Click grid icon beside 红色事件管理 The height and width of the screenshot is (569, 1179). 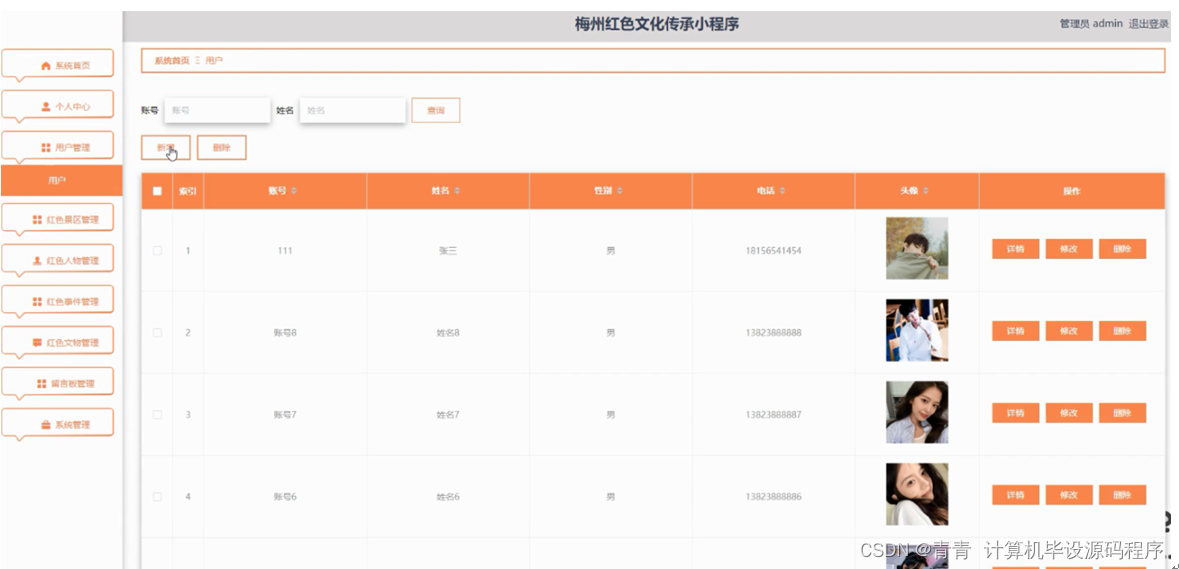37,301
